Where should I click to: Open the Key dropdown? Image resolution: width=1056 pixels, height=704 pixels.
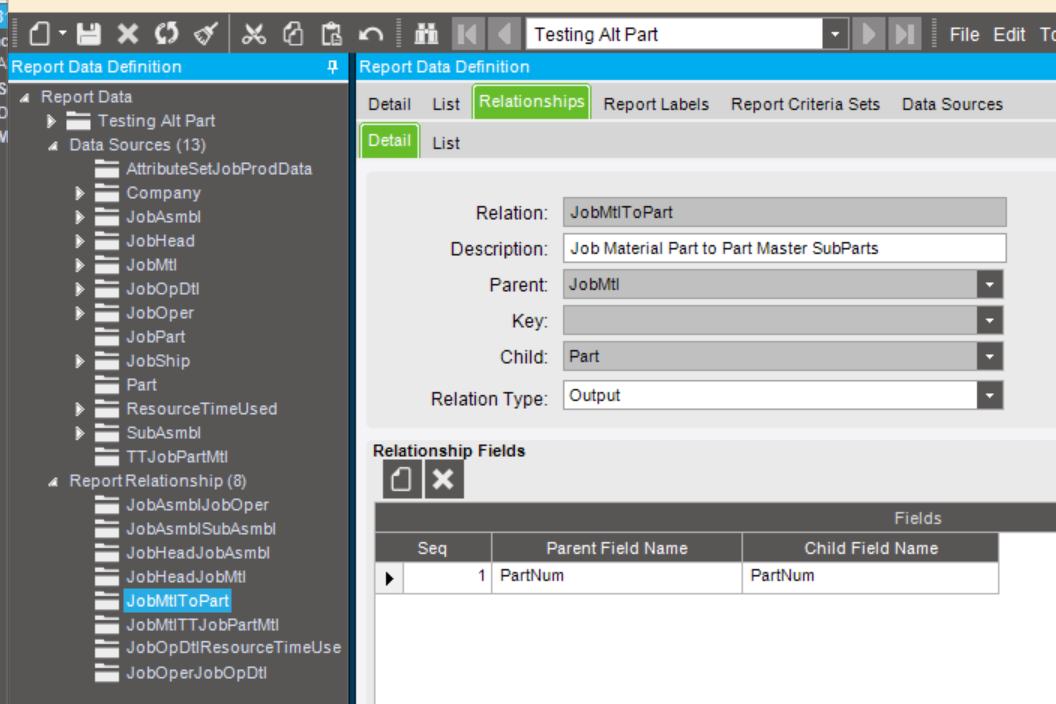click(x=989, y=321)
